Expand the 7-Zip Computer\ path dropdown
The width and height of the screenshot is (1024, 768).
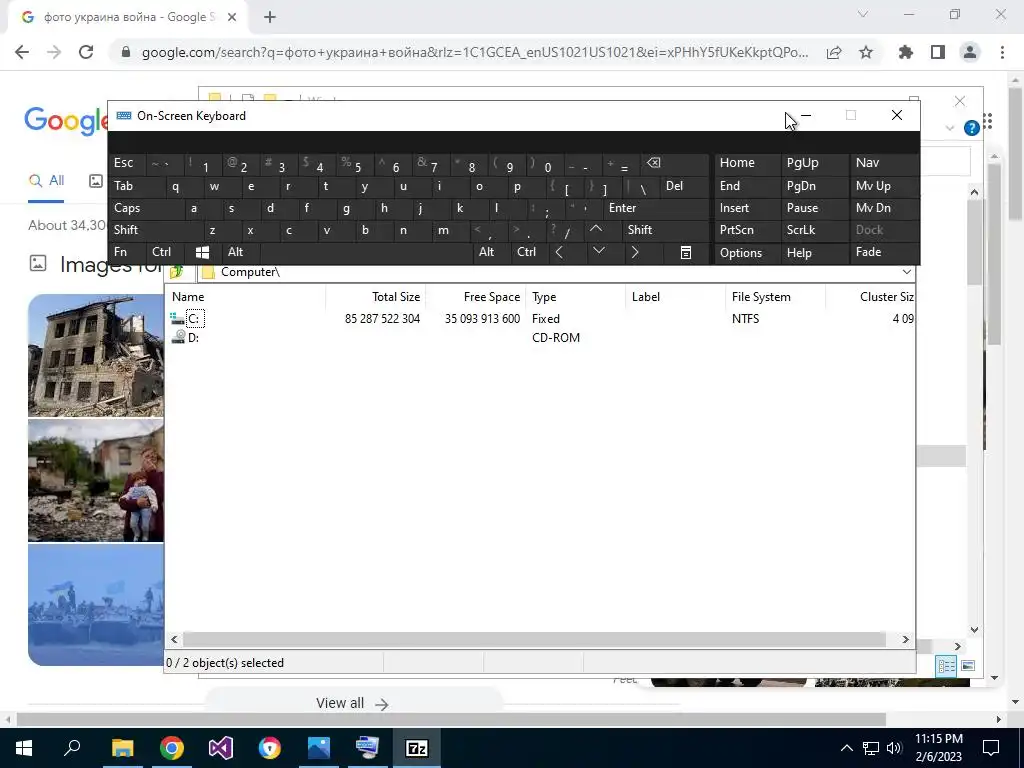pos(906,272)
